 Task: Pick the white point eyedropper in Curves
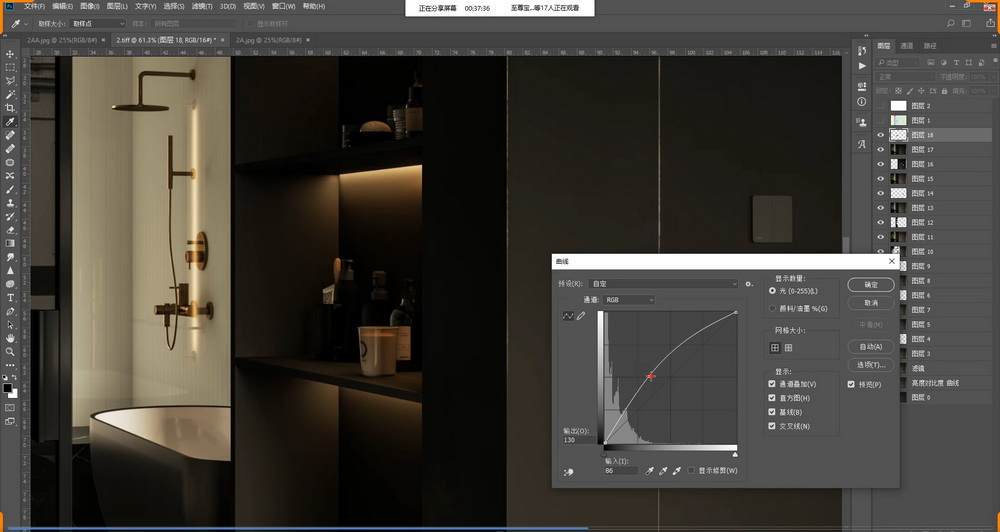tap(677, 471)
